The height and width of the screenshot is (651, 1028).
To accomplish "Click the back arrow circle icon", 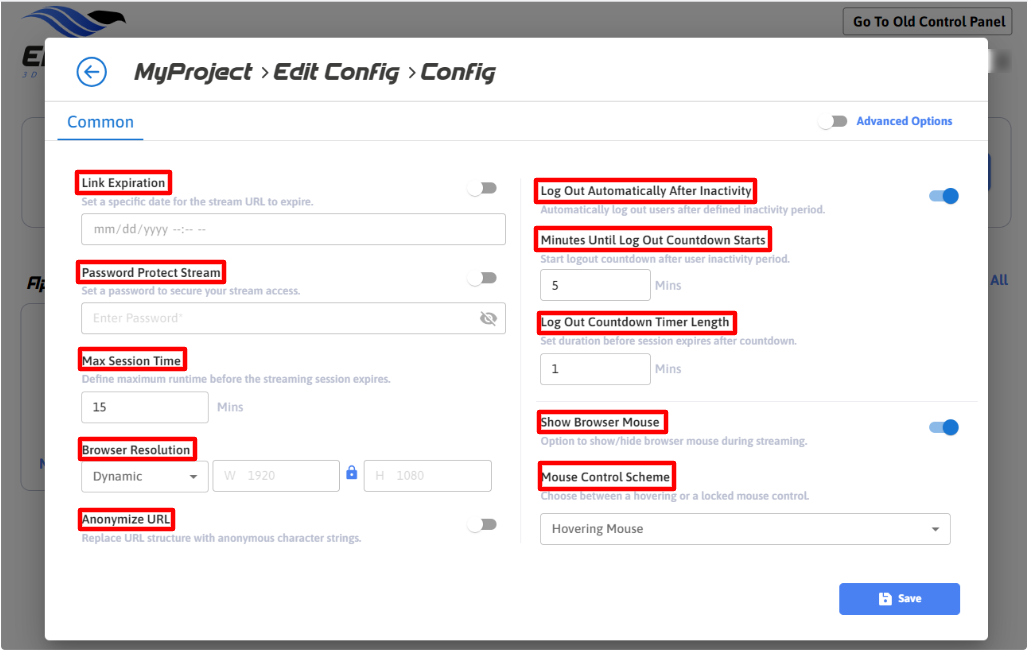I will tap(91, 72).
